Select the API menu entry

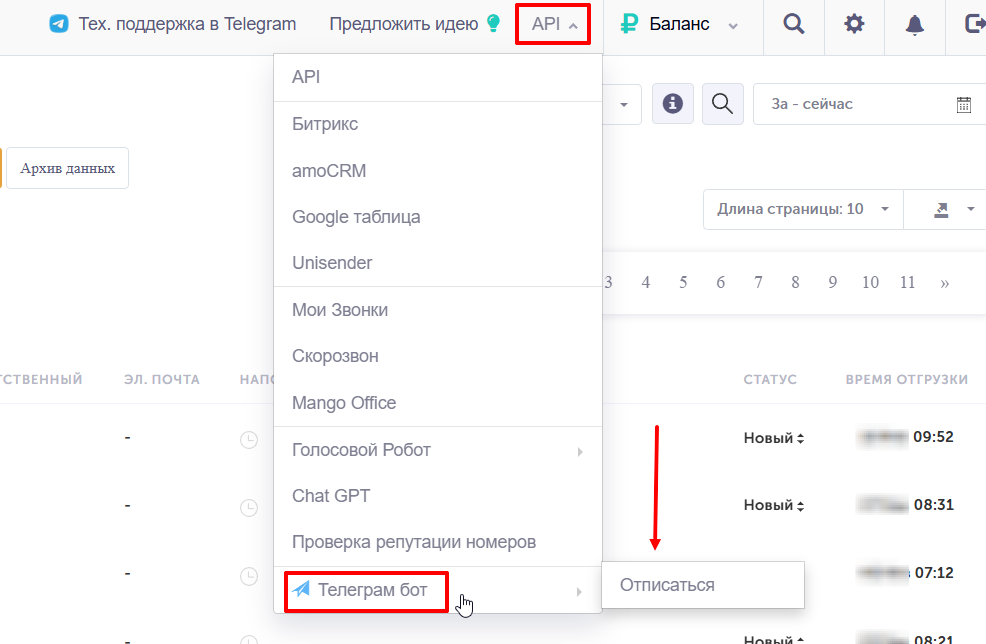tap(438, 77)
